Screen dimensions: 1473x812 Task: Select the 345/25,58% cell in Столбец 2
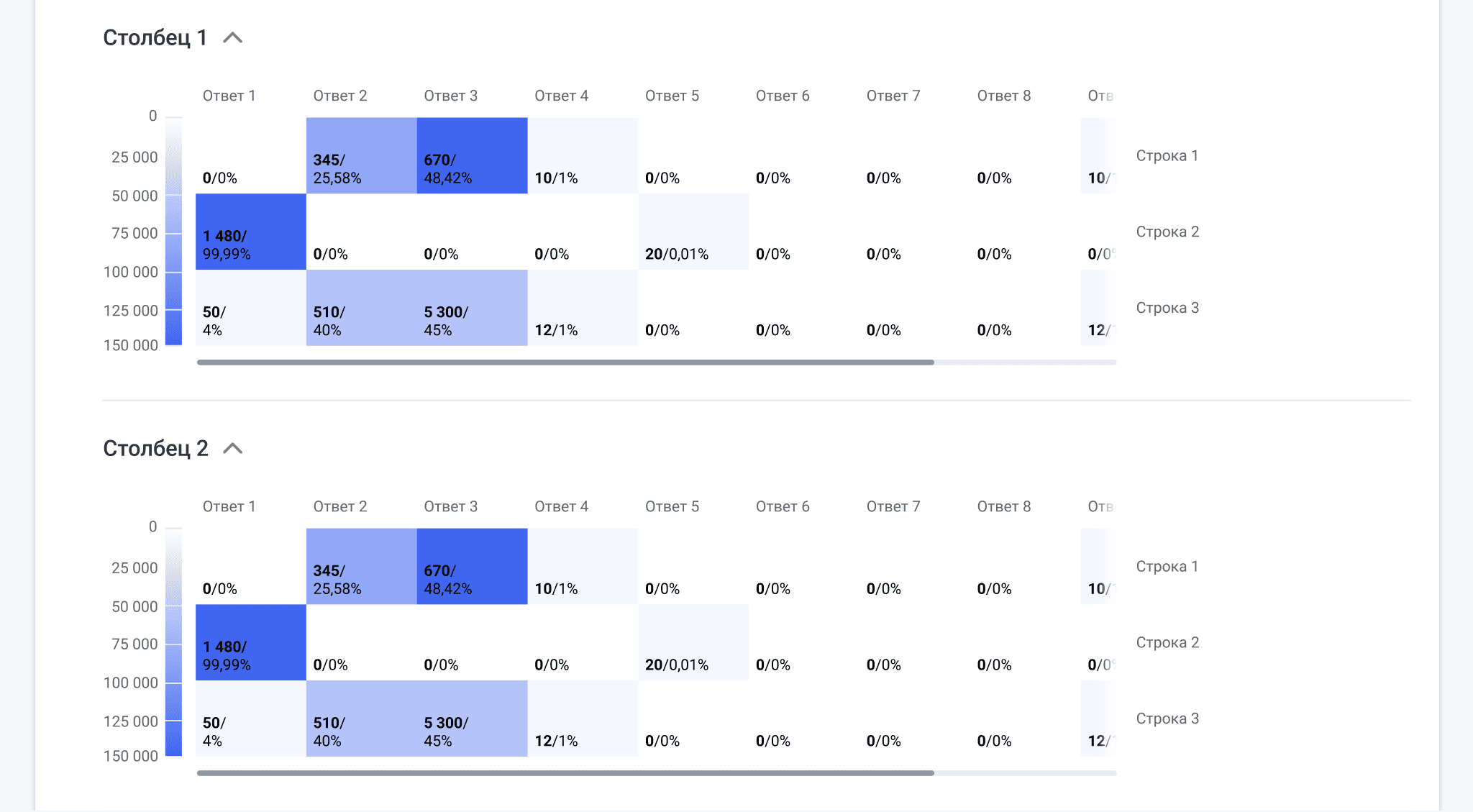tap(361, 566)
